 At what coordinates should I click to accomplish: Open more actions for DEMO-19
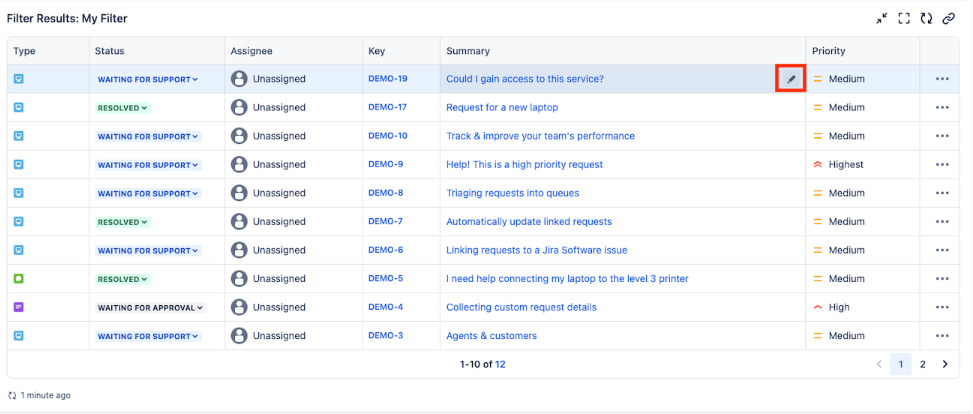[x=942, y=79]
